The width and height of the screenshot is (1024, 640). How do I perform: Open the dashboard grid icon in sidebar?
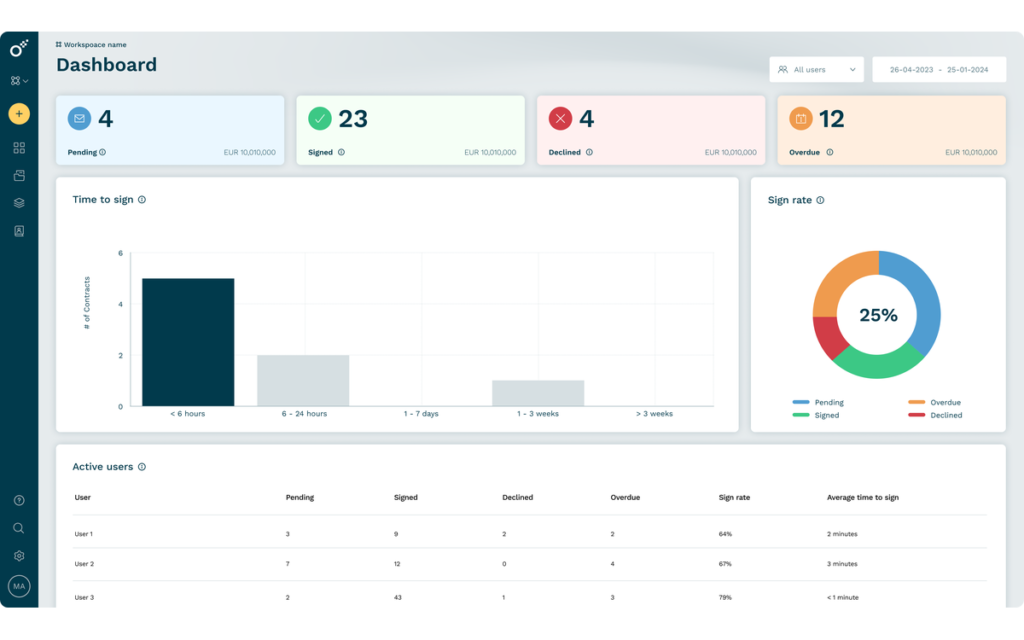(x=19, y=148)
